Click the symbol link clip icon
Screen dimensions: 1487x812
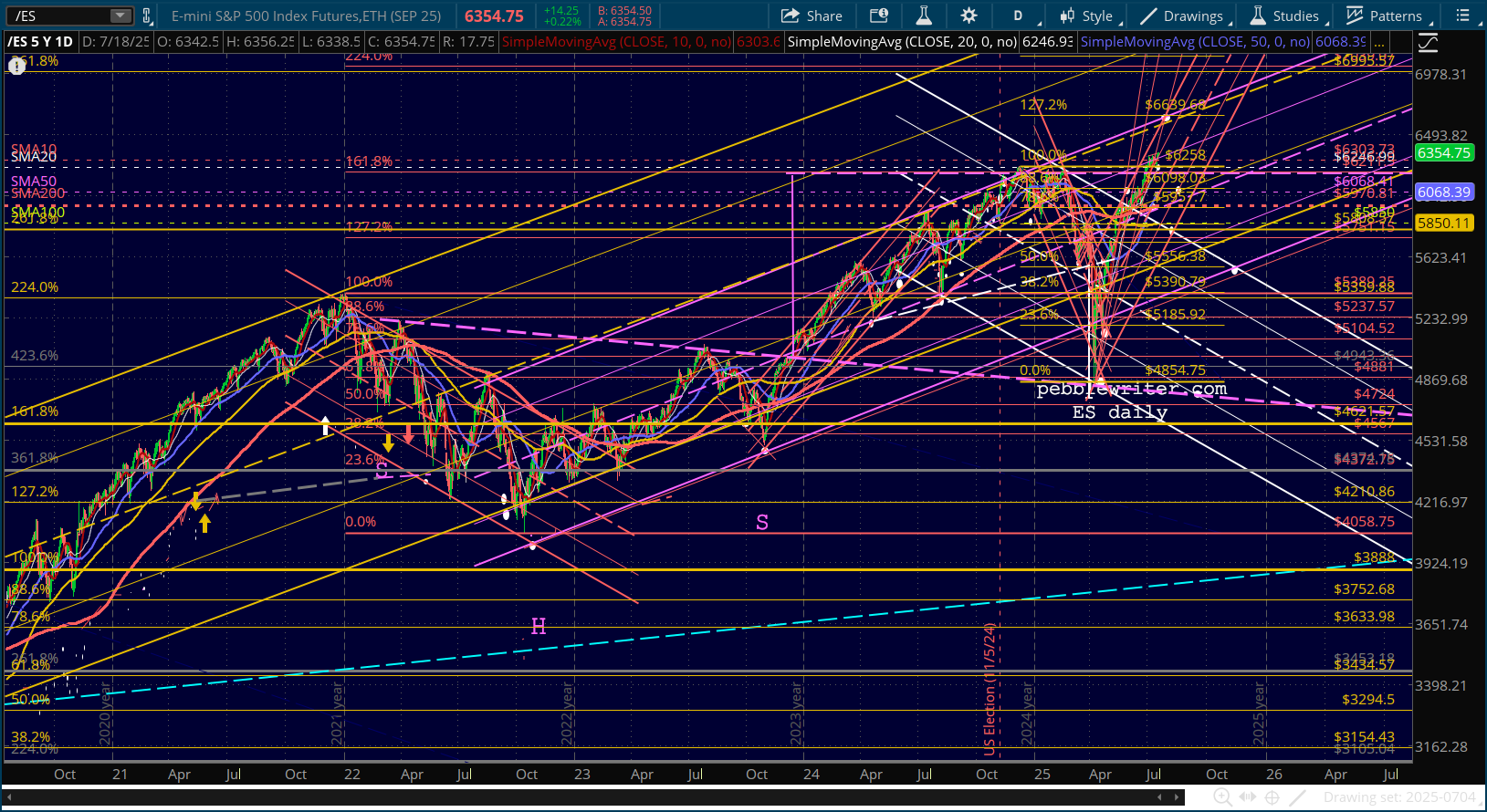tap(146, 16)
